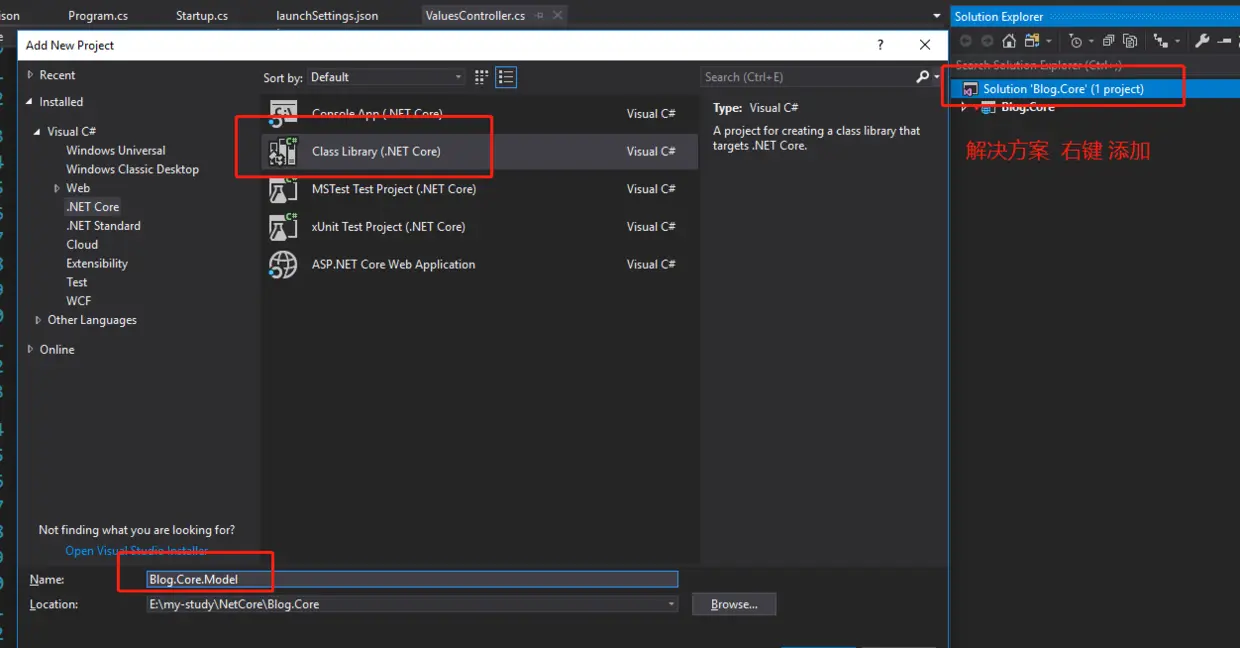Select Solution 'Blog.Core' (1 project) node
The height and width of the screenshot is (648, 1240).
(x=1095, y=89)
